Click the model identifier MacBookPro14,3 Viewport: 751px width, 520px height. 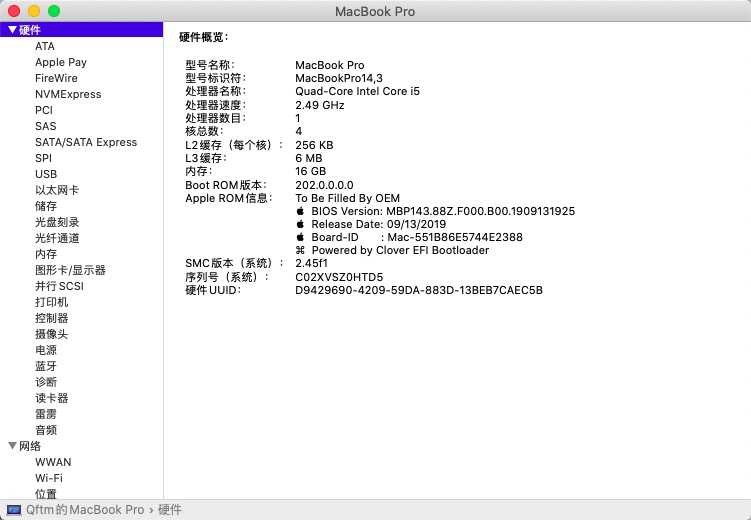pyautogui.click(x=339, y=78)
